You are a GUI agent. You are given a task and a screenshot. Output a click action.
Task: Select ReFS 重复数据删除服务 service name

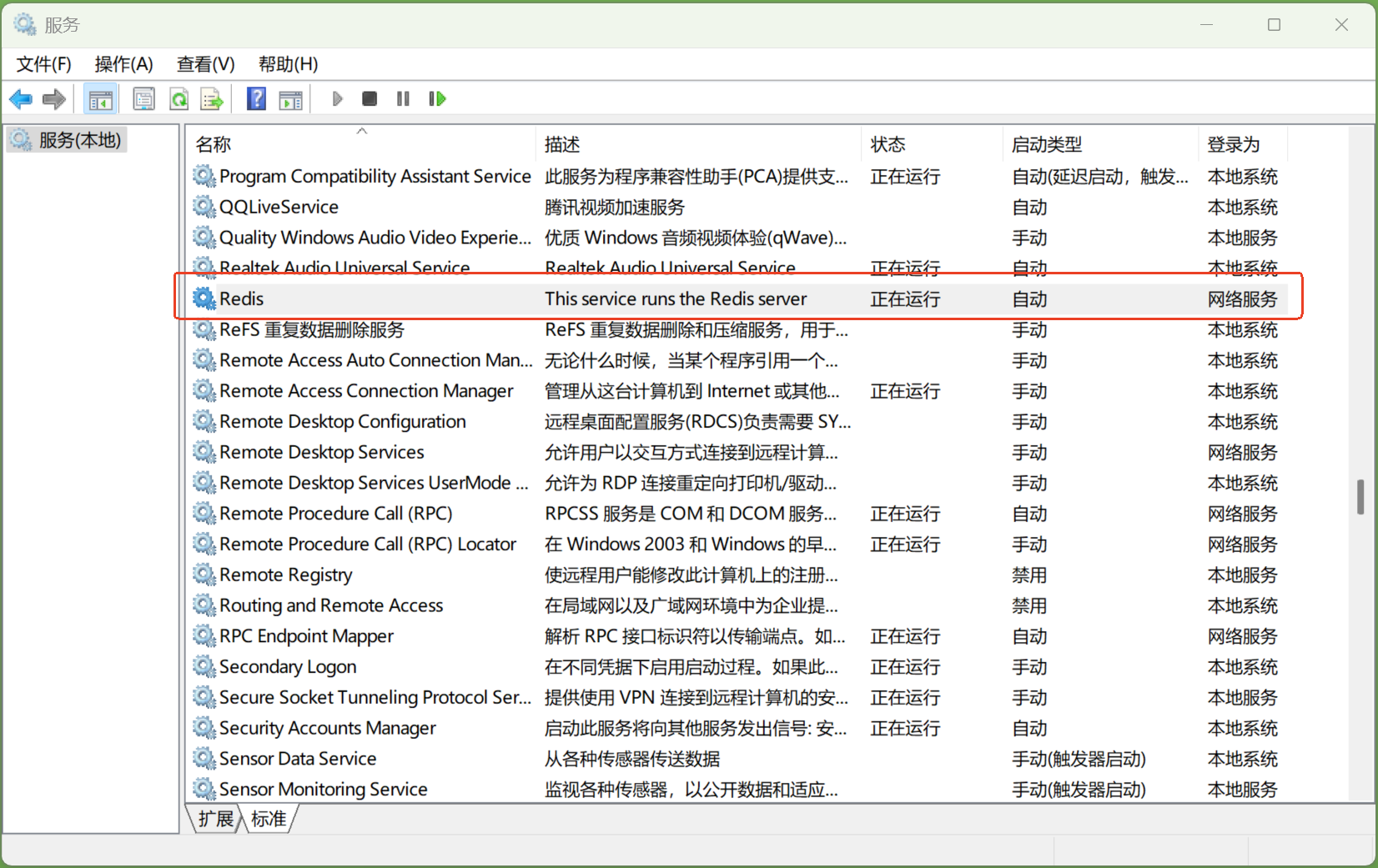311,329
